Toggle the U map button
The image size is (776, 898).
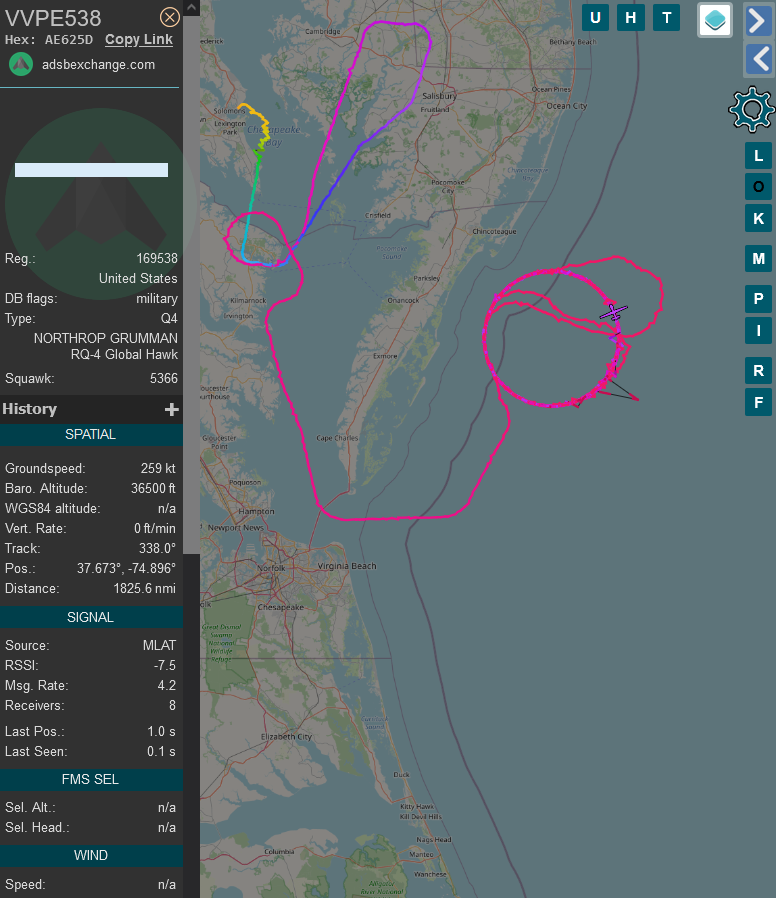click(x=596, y=18)
